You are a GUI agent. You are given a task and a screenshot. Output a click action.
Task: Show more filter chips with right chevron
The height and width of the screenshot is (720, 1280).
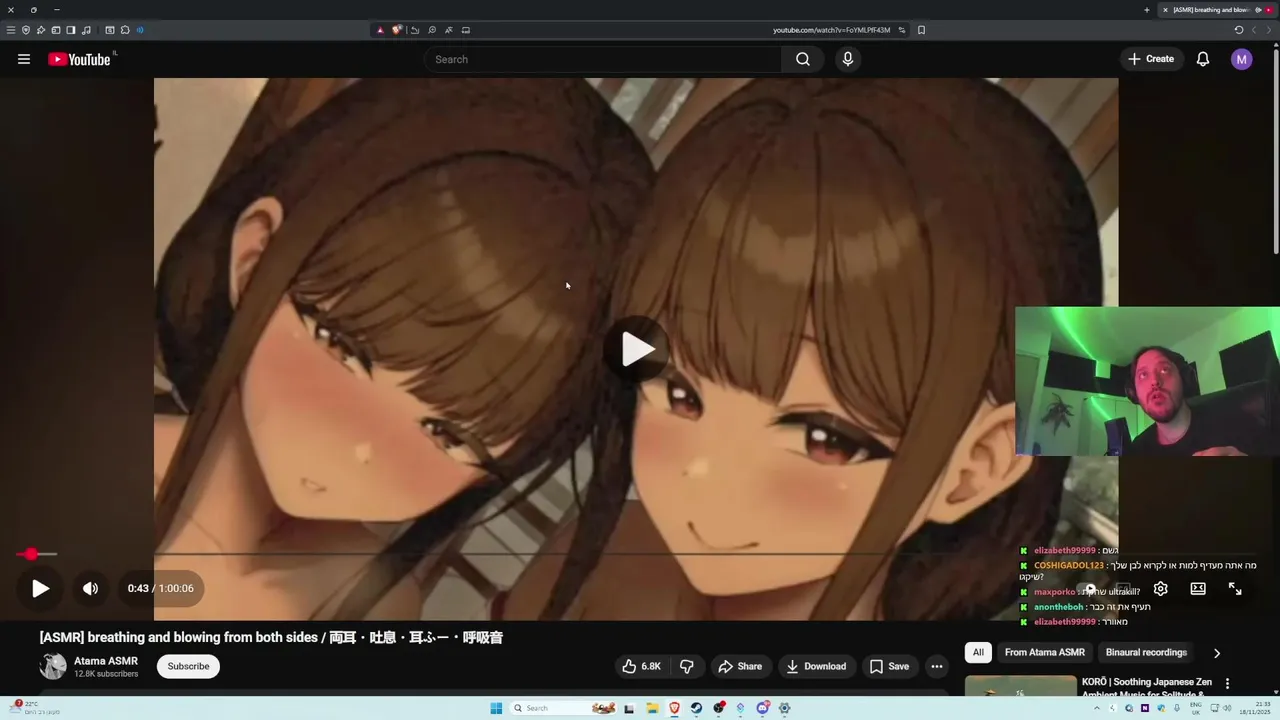tap(1216, 653)
